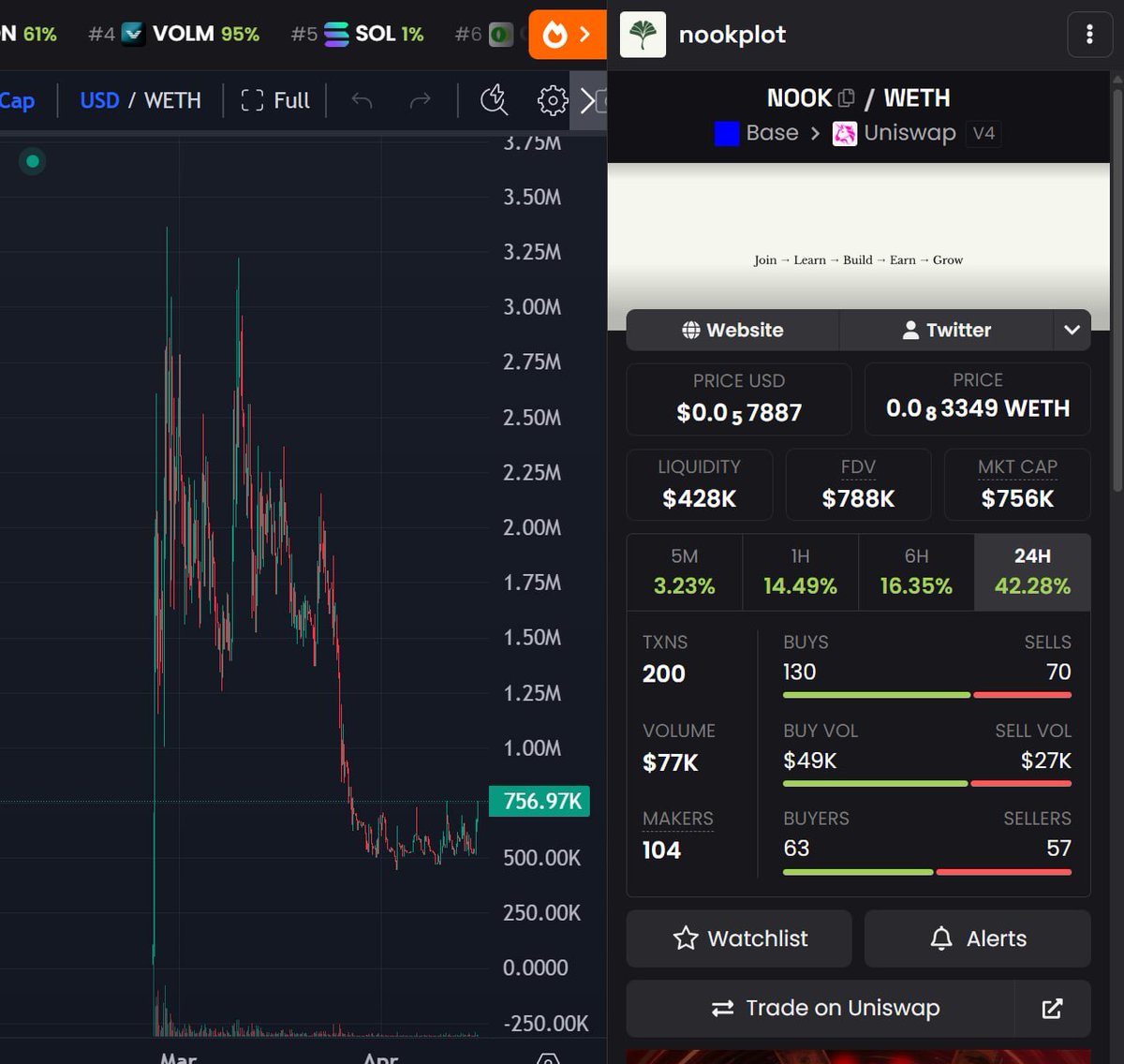Click the green dot chart marker

click(33, 161)
